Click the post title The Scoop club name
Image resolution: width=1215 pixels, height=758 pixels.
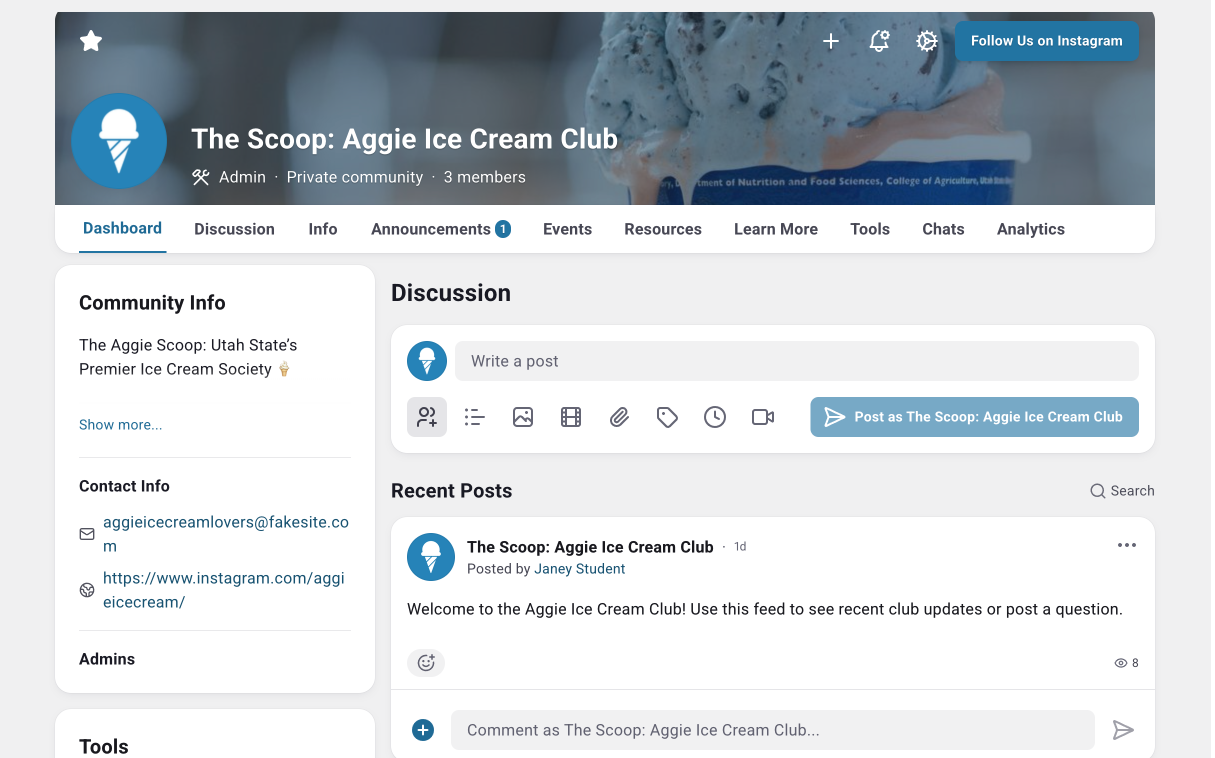(590, 547)
